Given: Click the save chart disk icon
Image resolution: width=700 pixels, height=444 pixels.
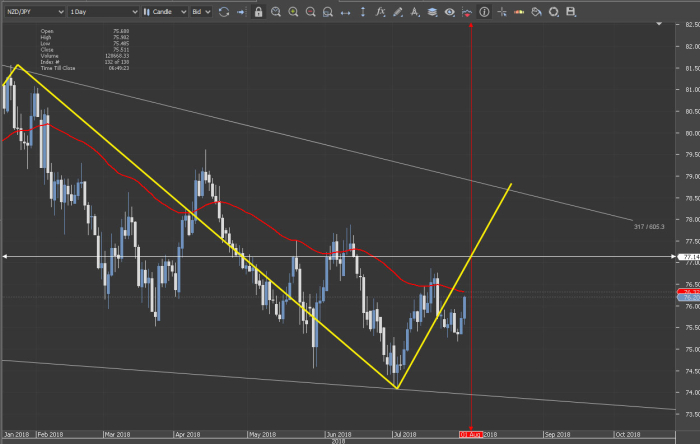Looking at the screenshot, I should 571,12.
